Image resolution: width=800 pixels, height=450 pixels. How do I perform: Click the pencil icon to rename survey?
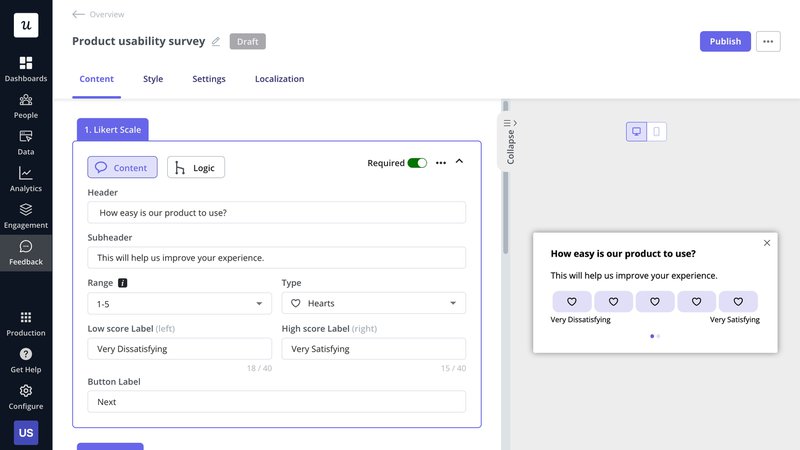point(215,41)
